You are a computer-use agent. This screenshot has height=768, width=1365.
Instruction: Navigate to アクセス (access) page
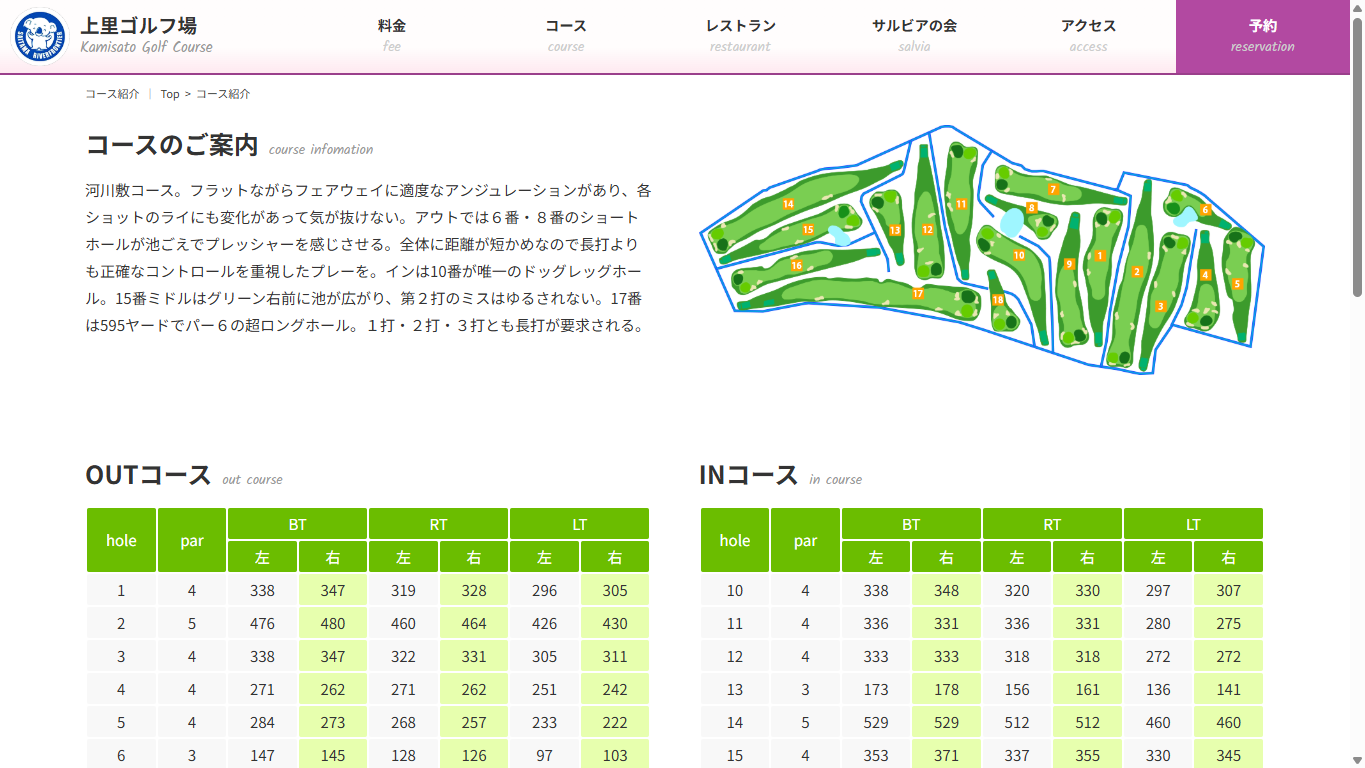pos(1088,35)
